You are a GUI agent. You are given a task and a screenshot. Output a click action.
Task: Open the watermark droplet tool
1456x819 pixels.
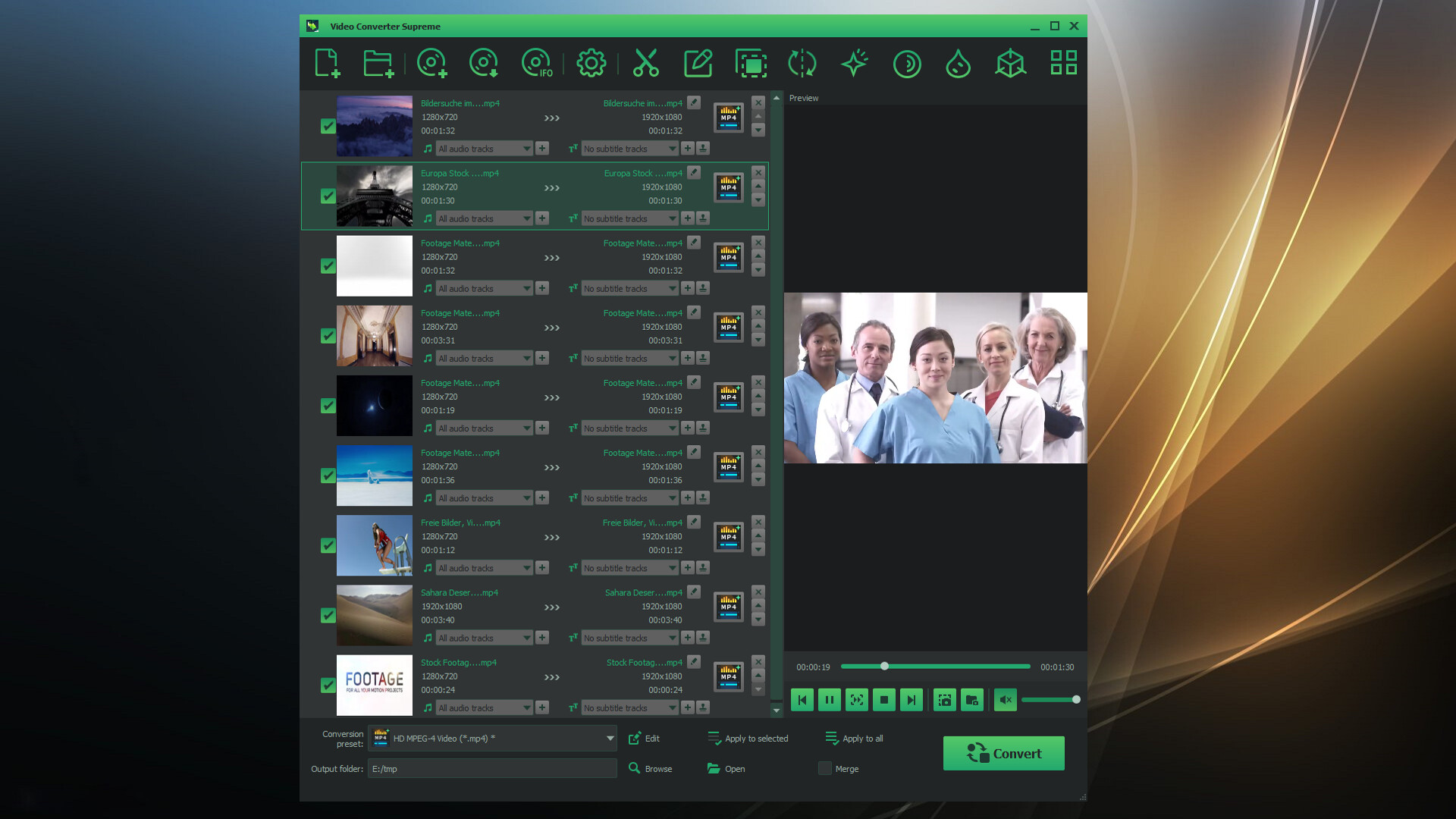click(x=958, y=64)
